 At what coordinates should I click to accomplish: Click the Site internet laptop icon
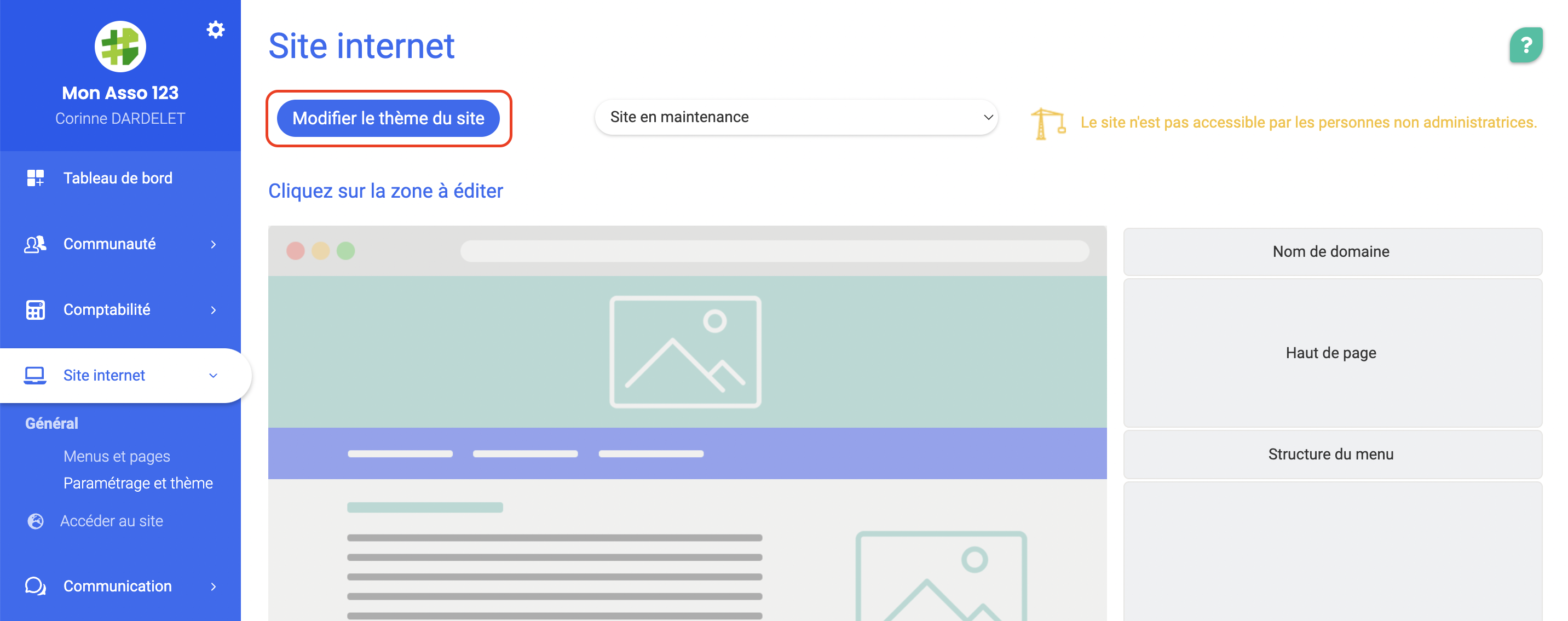[x=34, y=376]
